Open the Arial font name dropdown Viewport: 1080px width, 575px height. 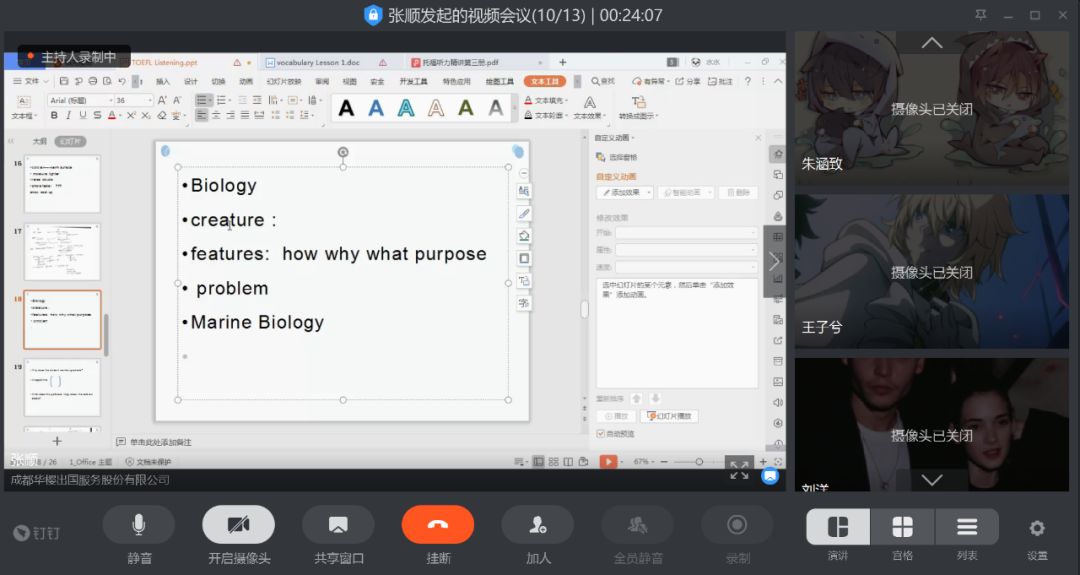[110, 101]
